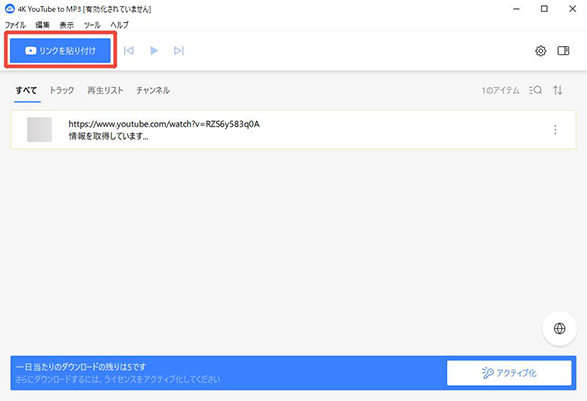Close the 4K YouTube to MP3 window
The width and height of the screenshot is (587, 401).
(x=572, y=9)
